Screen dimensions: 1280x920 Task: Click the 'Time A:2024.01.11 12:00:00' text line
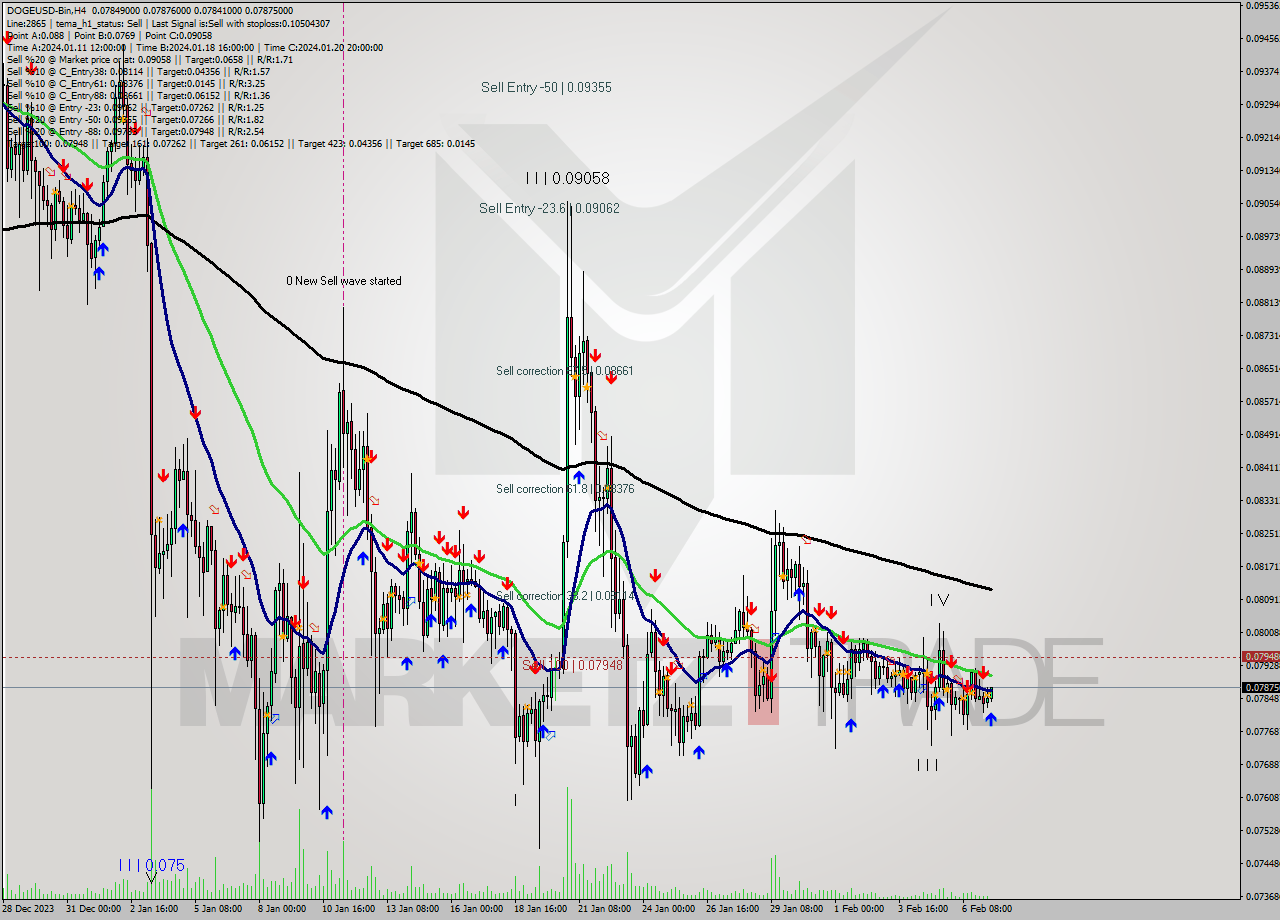[x=194, y=47]
